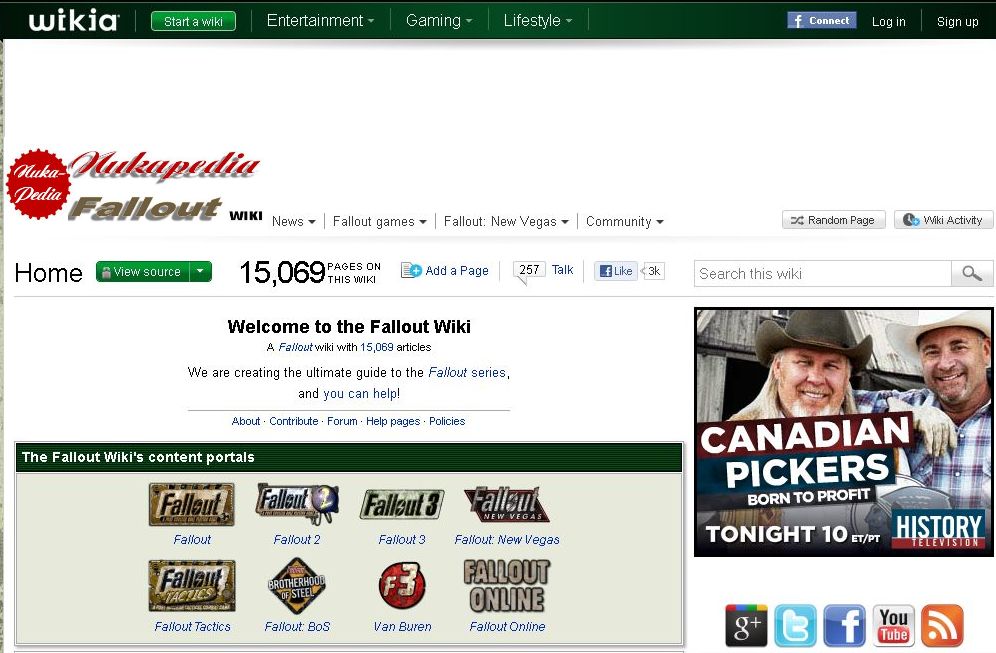The width and height of the screenshot is (996, 653).
Task: Open the YouTube social icon
Action: (893, 625)
